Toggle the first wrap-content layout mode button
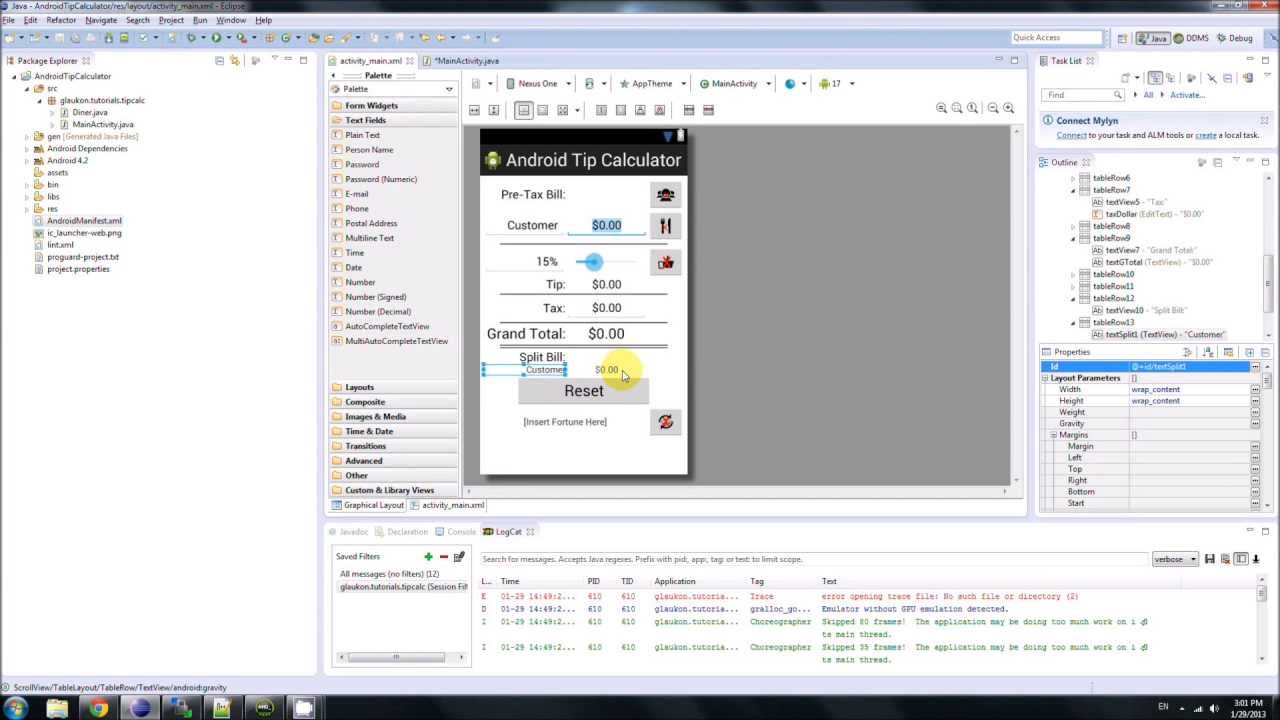 click(524, 110)
